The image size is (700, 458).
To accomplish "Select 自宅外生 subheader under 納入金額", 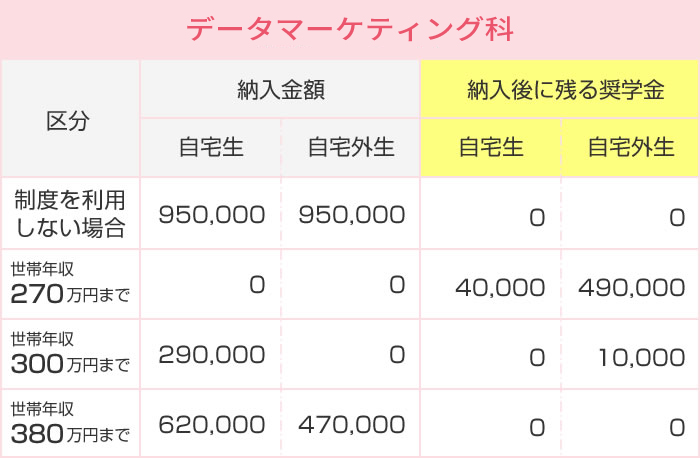I will 350,148.
